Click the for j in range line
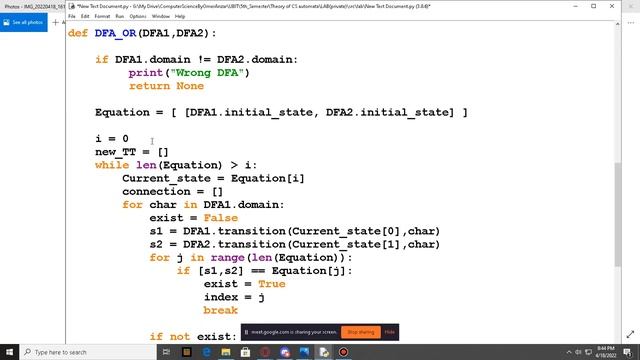Viewport: 640px width, 360px height. tap(251, 258)
